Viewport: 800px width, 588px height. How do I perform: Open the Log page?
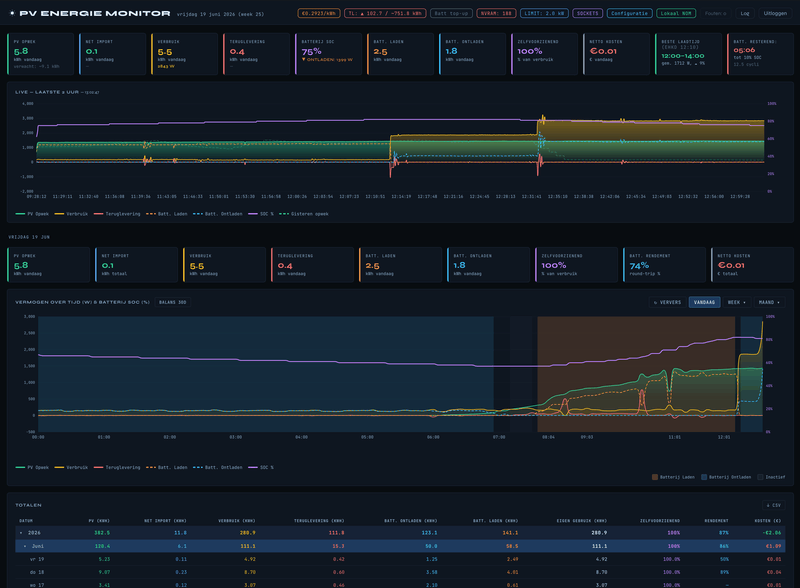(x=745, y=13)
